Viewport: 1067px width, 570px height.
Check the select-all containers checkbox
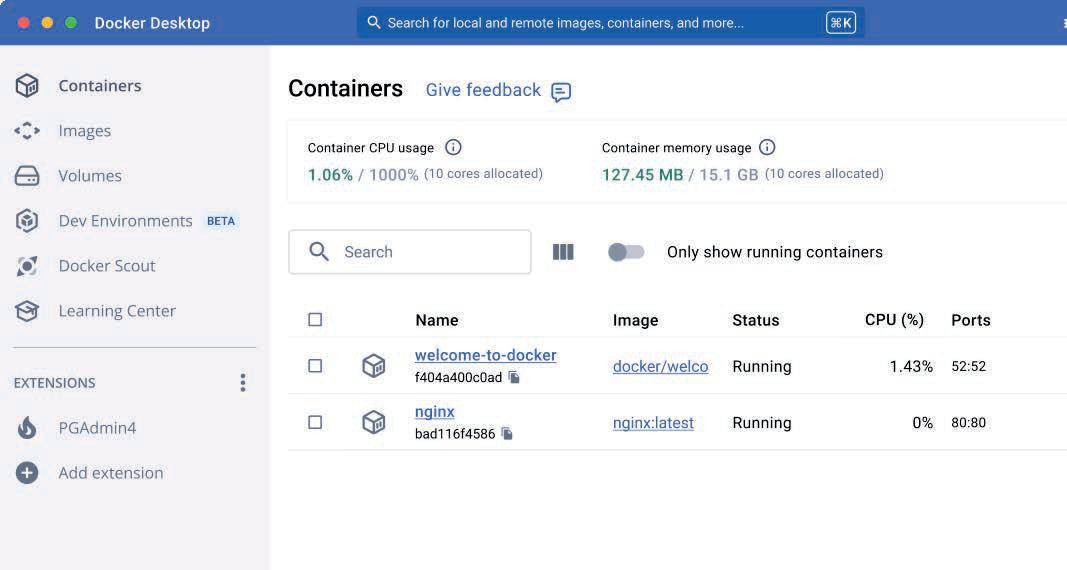315,320
